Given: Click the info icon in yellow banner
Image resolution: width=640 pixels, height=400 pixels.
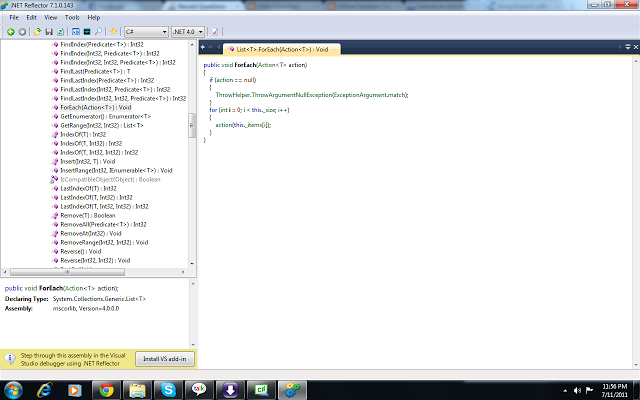Looking at the screenshot, I should (x=10, y=359).
